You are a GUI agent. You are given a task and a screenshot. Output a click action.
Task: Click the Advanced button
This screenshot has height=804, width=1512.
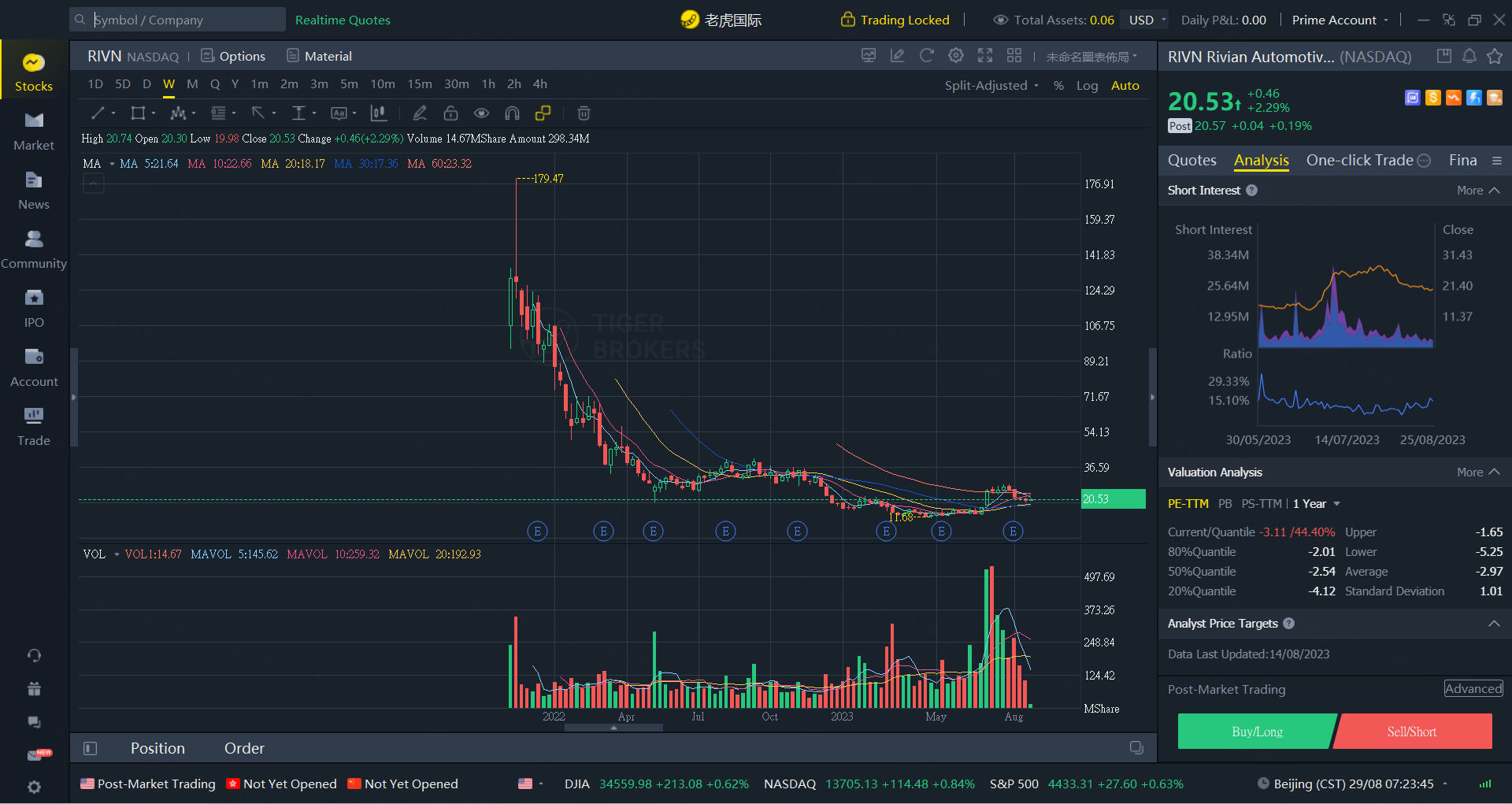pos(1473,689)
